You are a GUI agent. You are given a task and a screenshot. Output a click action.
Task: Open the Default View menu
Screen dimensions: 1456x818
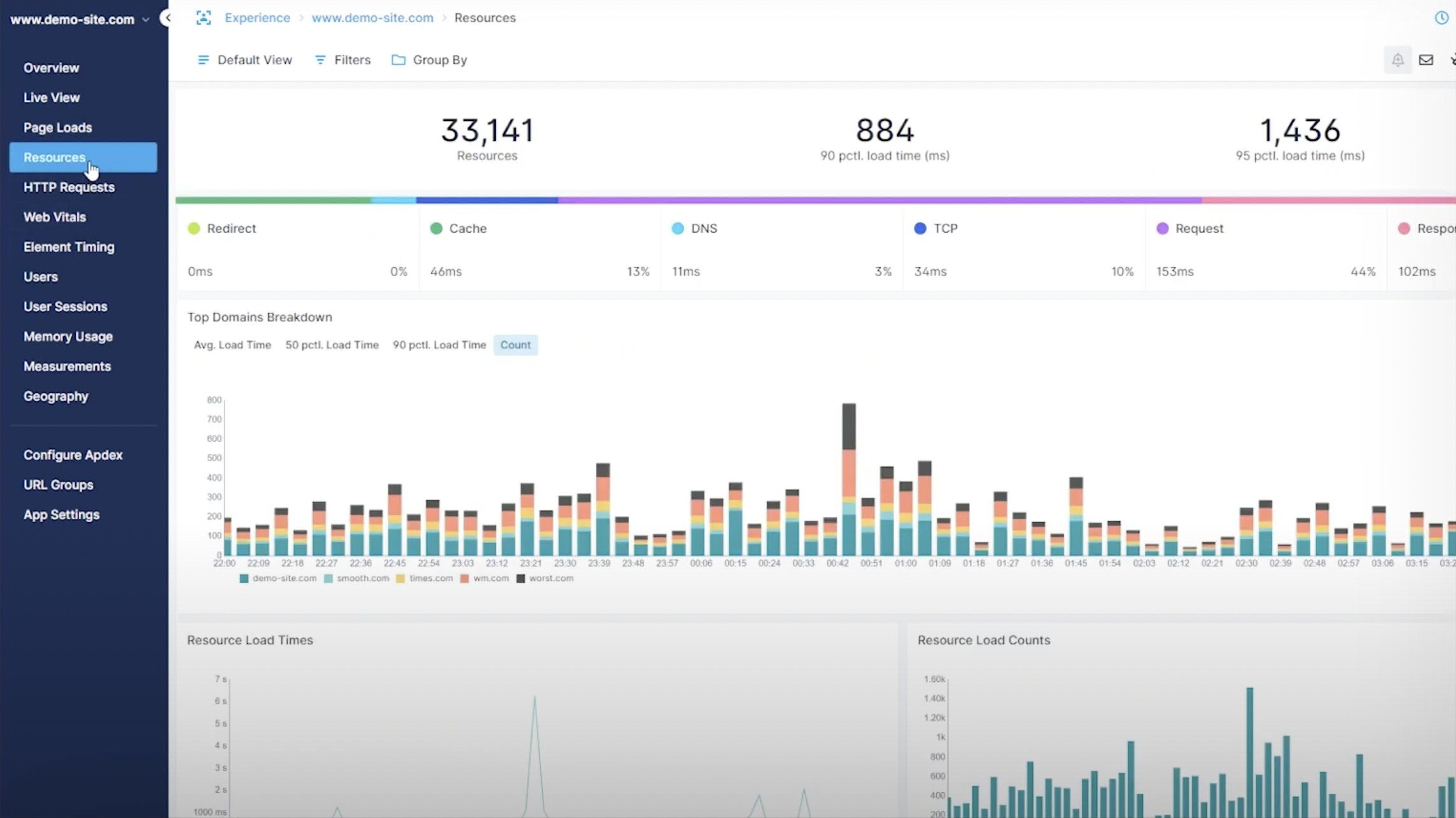point(254,60)
